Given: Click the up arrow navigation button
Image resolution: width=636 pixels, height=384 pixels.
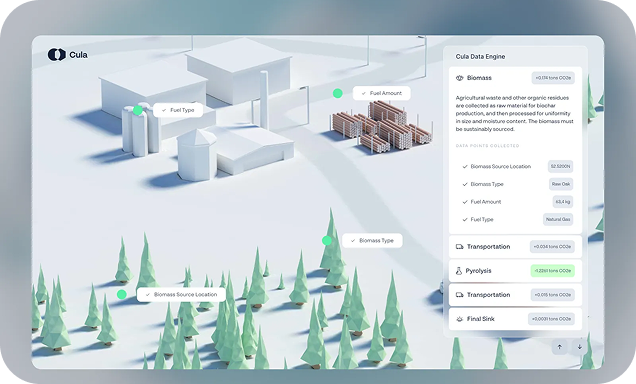Looking at the screenshot, I should pyautogui.click(x=560, y=347).
